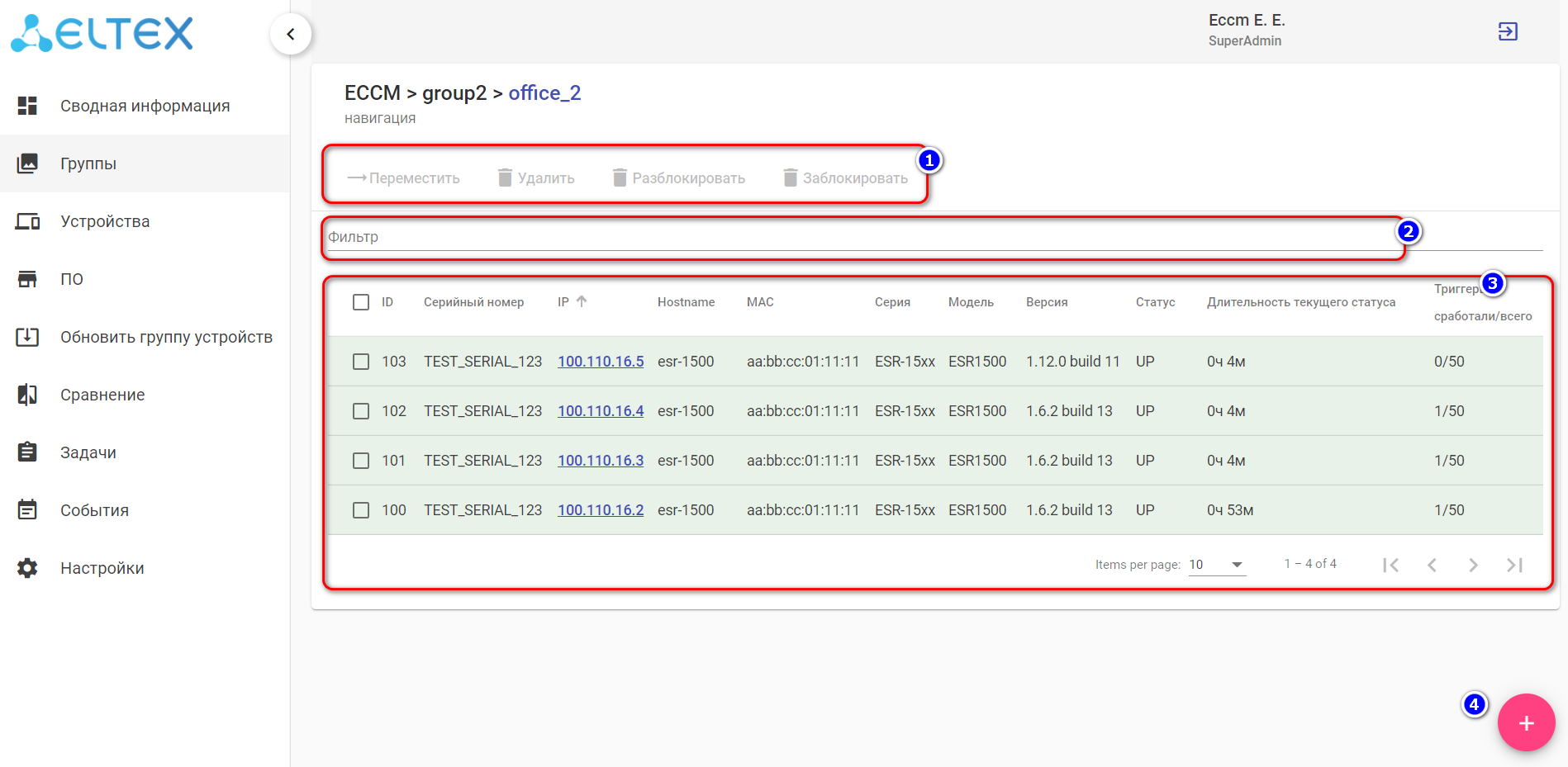
Task: Click the Удалить button in the toolbar
Action: coord(536,178)
